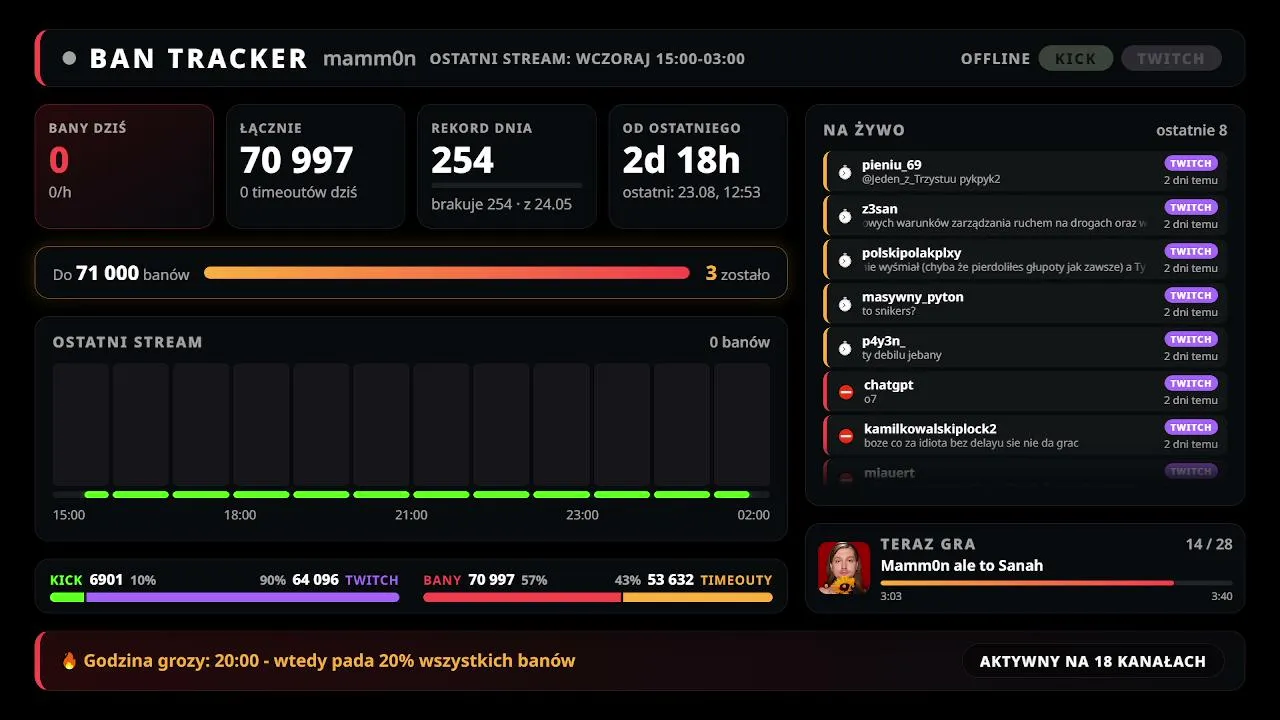Click the '3:40' song duration
Viewport: 1280px width, 720px height.
point(1222,596)
